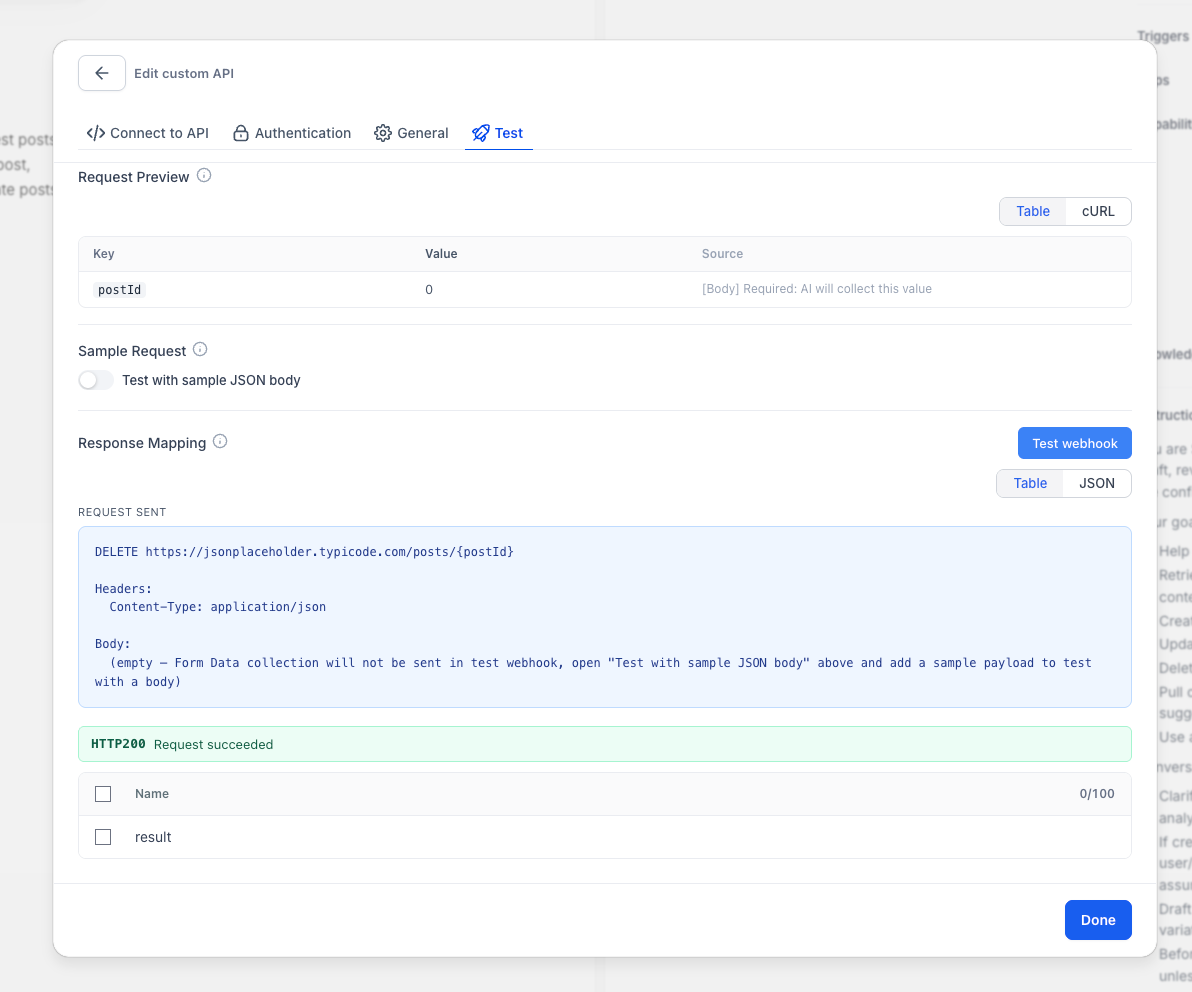Click the Name column header
This screenshot has height=992, width=1192.
[152, 794]
